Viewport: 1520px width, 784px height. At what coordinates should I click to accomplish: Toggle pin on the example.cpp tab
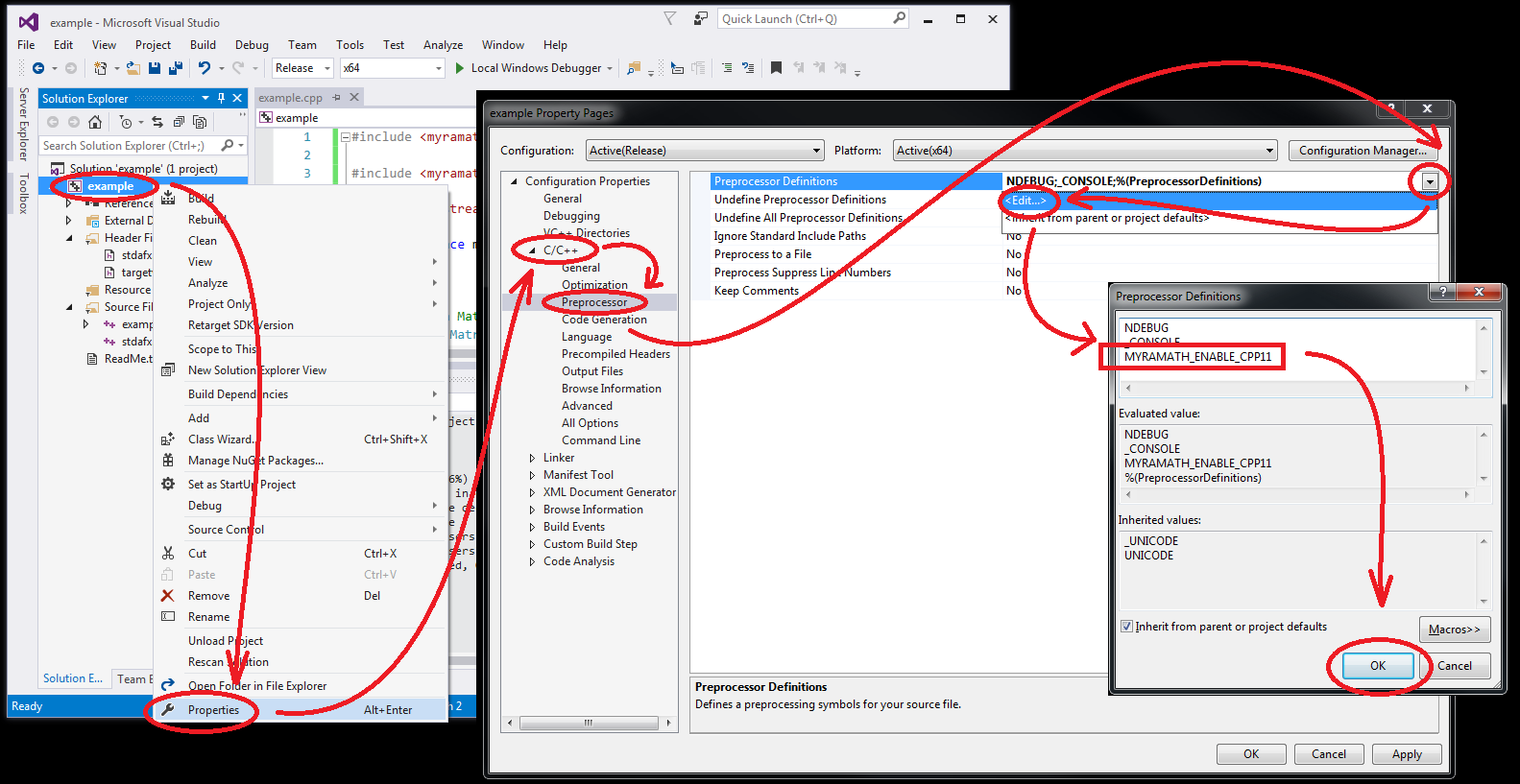click(x=336, y=98)
